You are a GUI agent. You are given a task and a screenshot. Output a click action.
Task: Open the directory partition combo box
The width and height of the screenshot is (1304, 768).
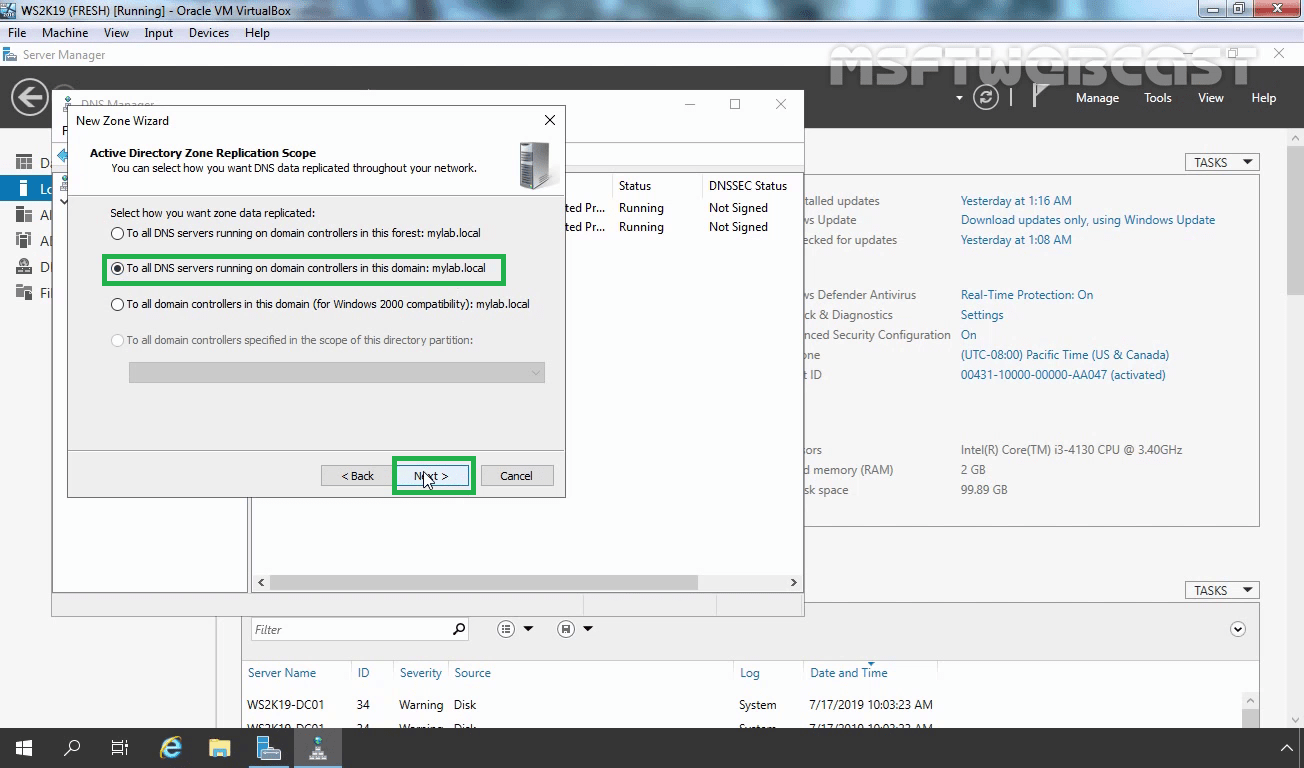tap(337, 373)
